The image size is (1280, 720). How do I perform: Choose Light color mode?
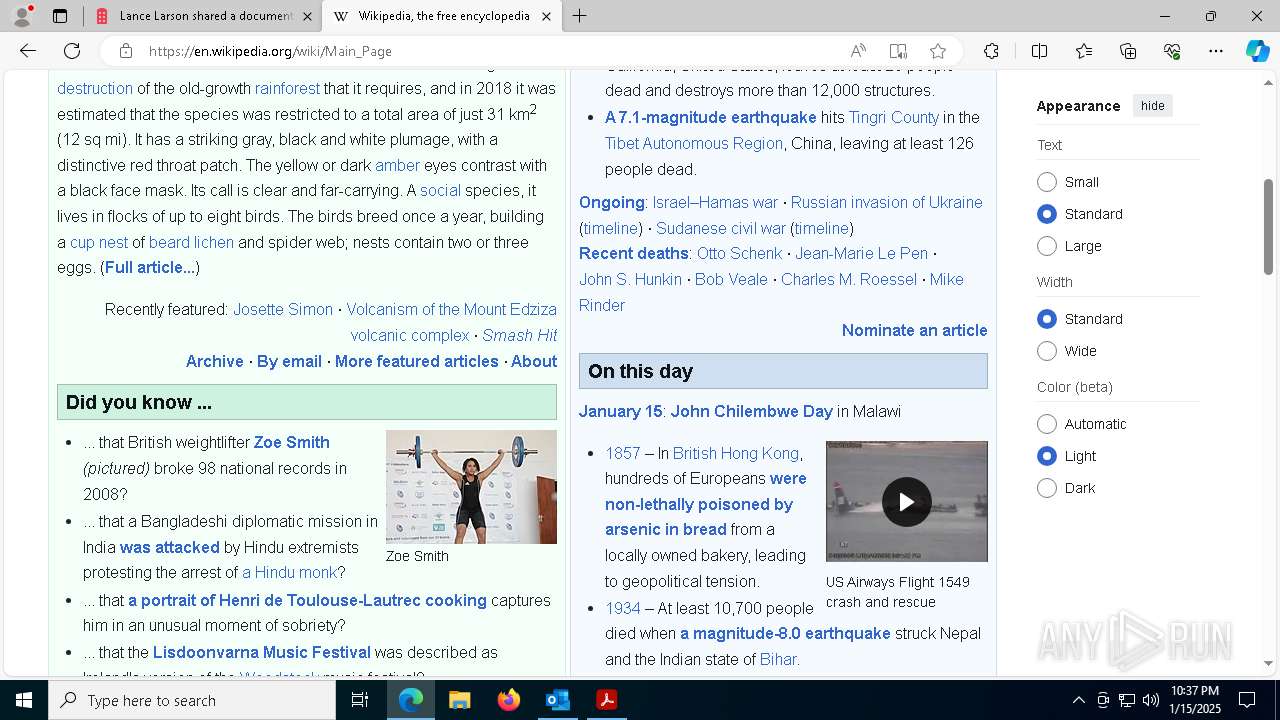point(1047,456)
